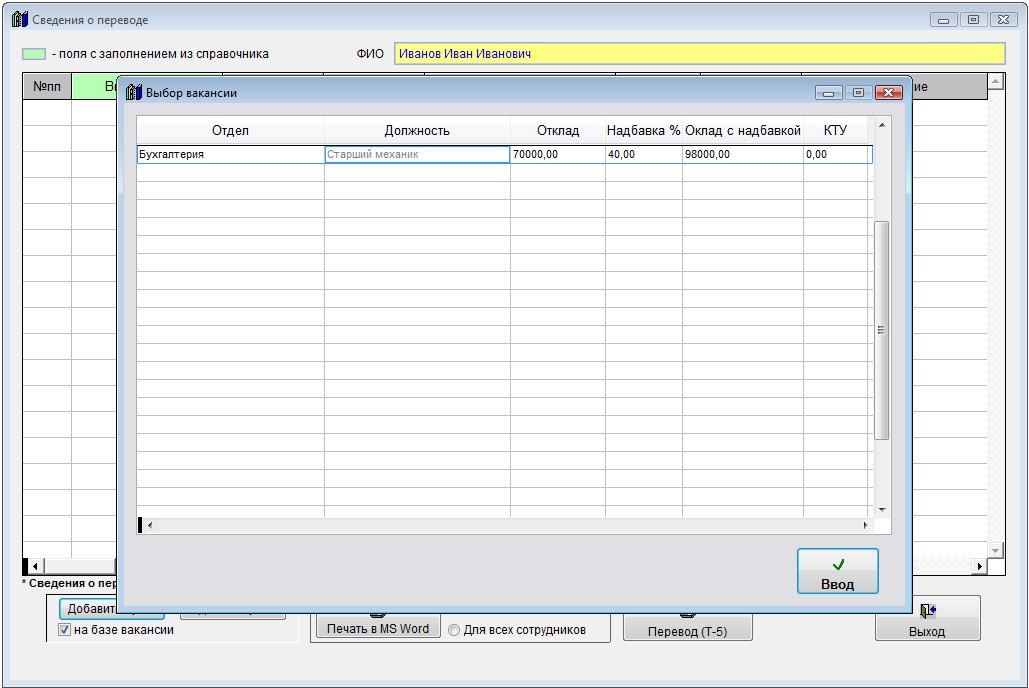Click the Печать в MS Word button
Image resolution: width=1029 pixels, height=688 pixels.
[378, 628]
